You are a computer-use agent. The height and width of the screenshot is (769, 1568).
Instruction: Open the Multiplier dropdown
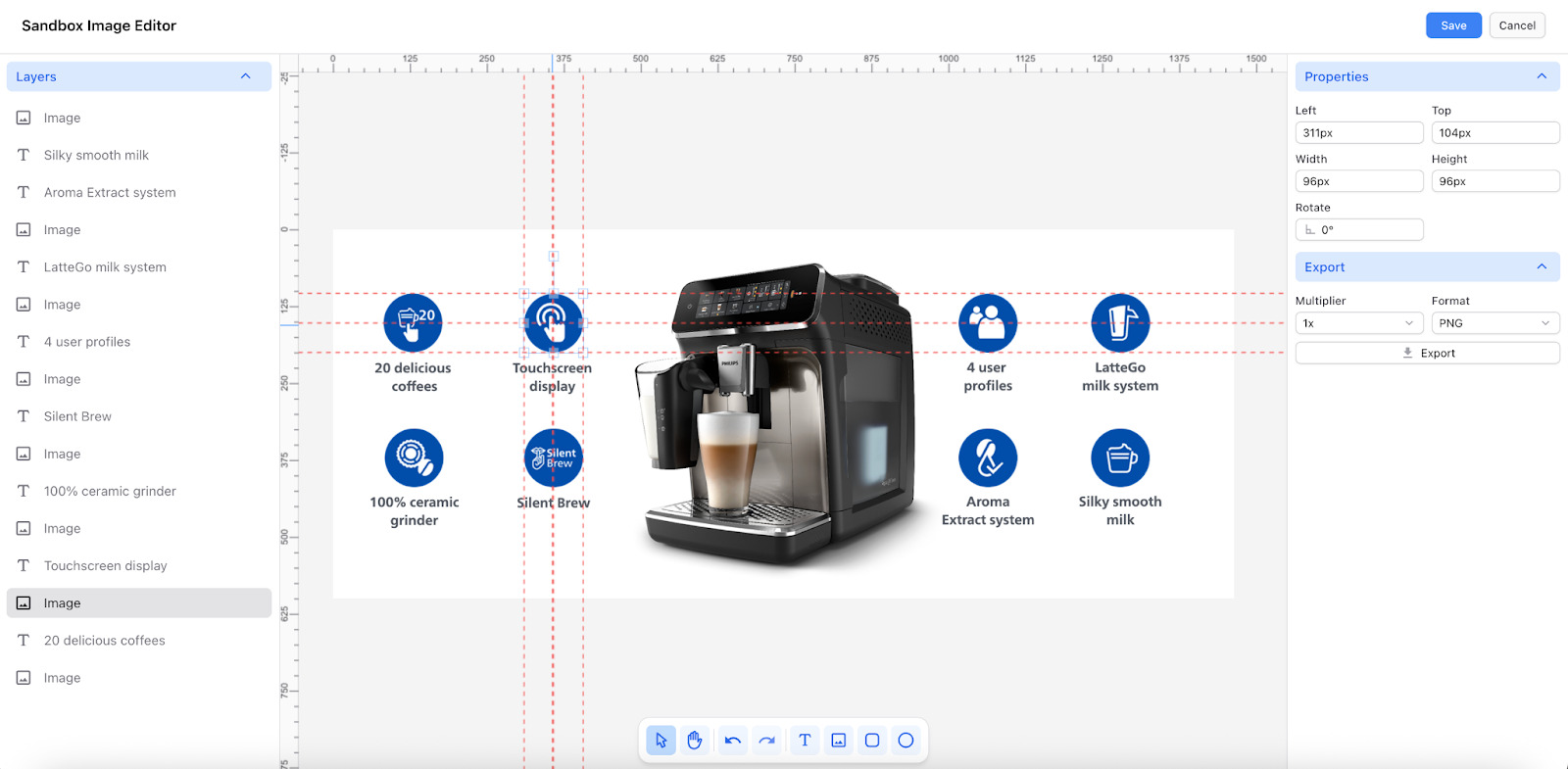click(x=1358, y=323)
